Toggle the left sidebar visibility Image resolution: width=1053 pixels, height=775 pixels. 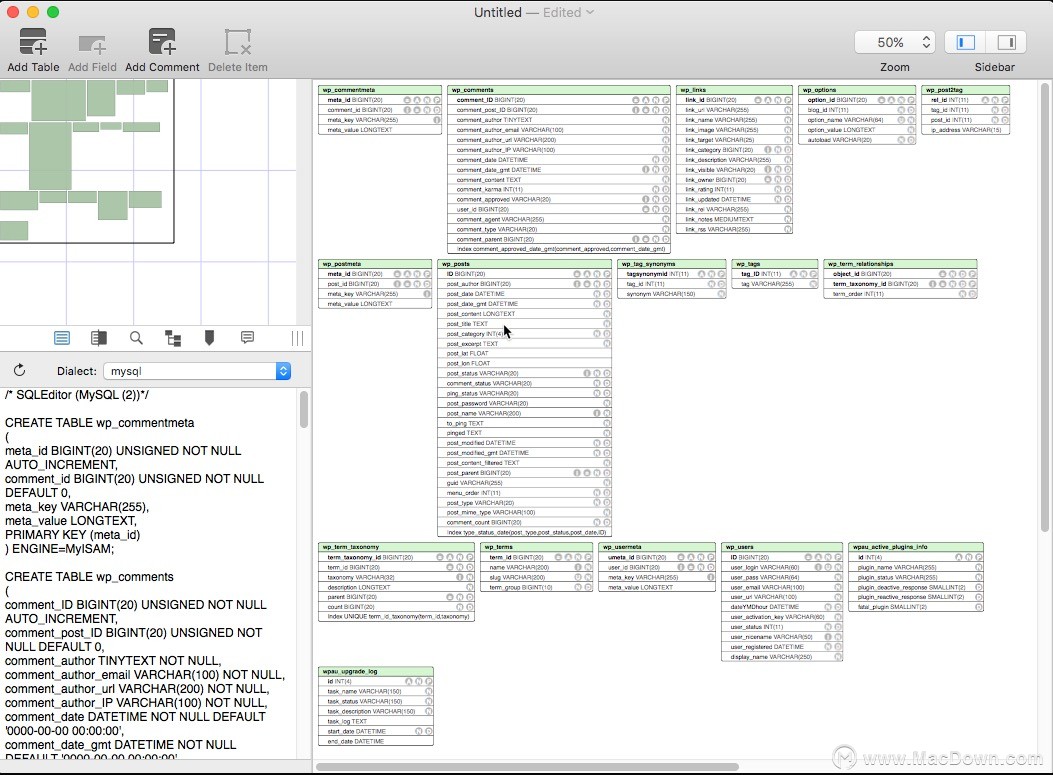(x=966, y=42)
